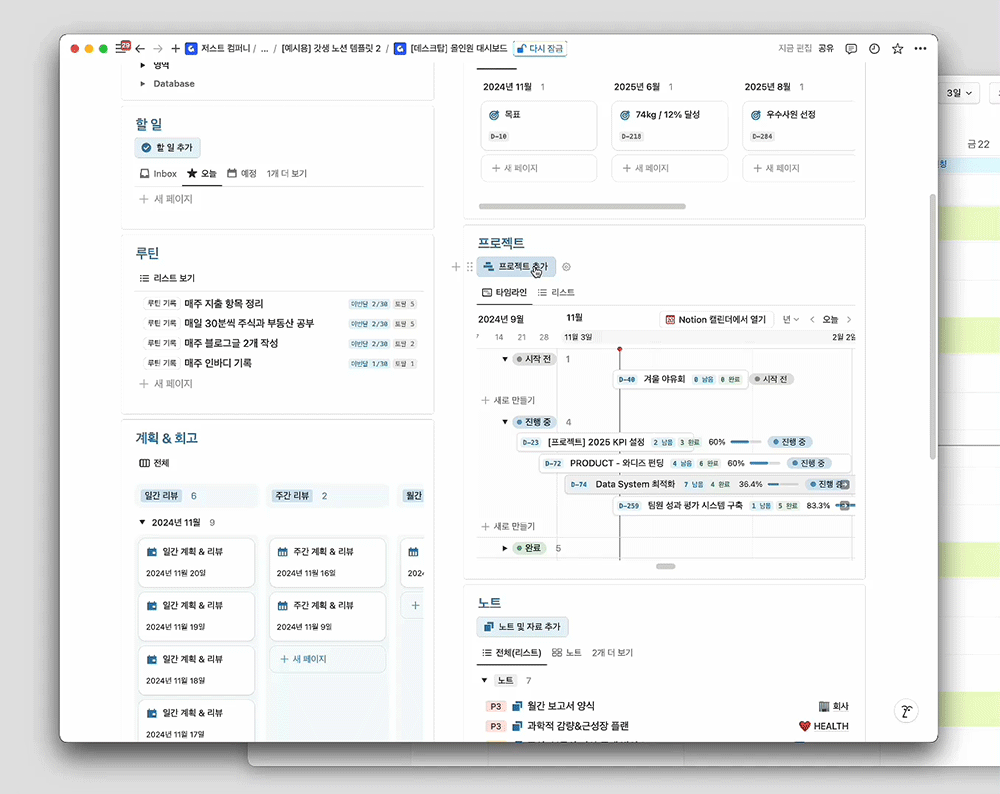The width and height of the screenshot is (1000, 794).
Task: Open the sidebar hamburger menu icon
Action: pyautogui.click(x=121, y=48)
